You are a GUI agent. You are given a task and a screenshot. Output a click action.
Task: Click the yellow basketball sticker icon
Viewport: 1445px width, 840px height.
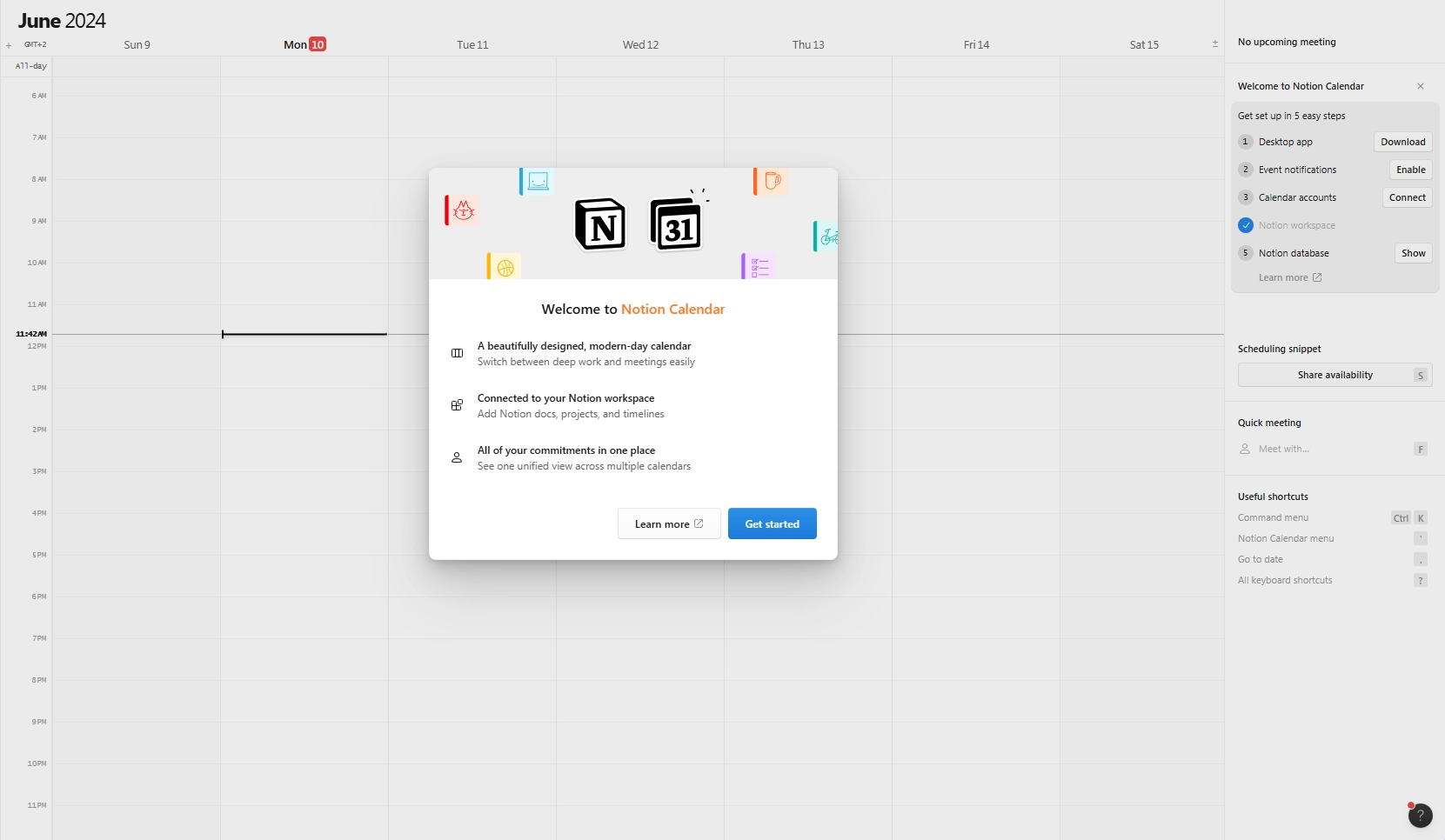click(504, 266)
